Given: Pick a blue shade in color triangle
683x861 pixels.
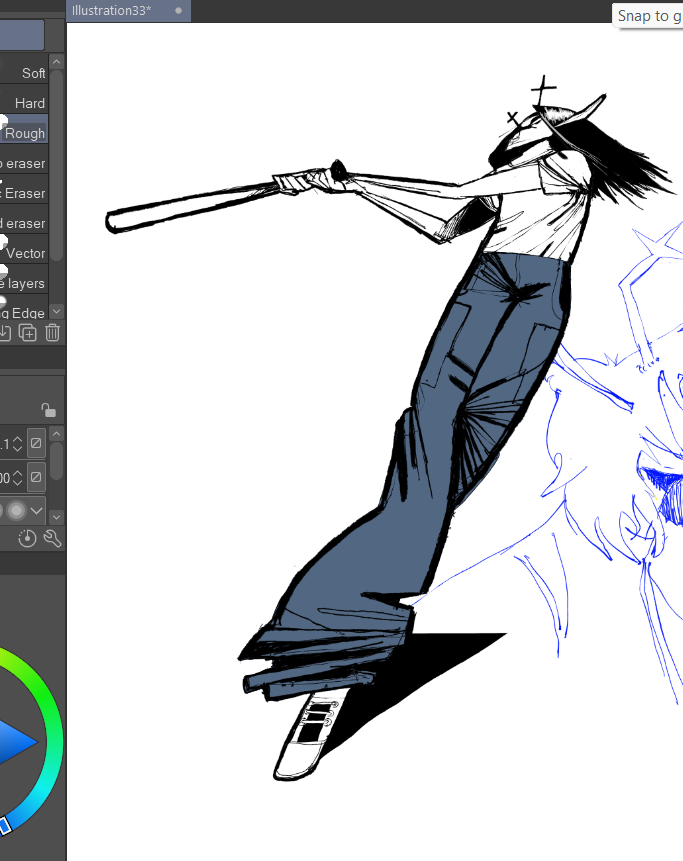Looking at the screenshot, I should coord(14,742).
